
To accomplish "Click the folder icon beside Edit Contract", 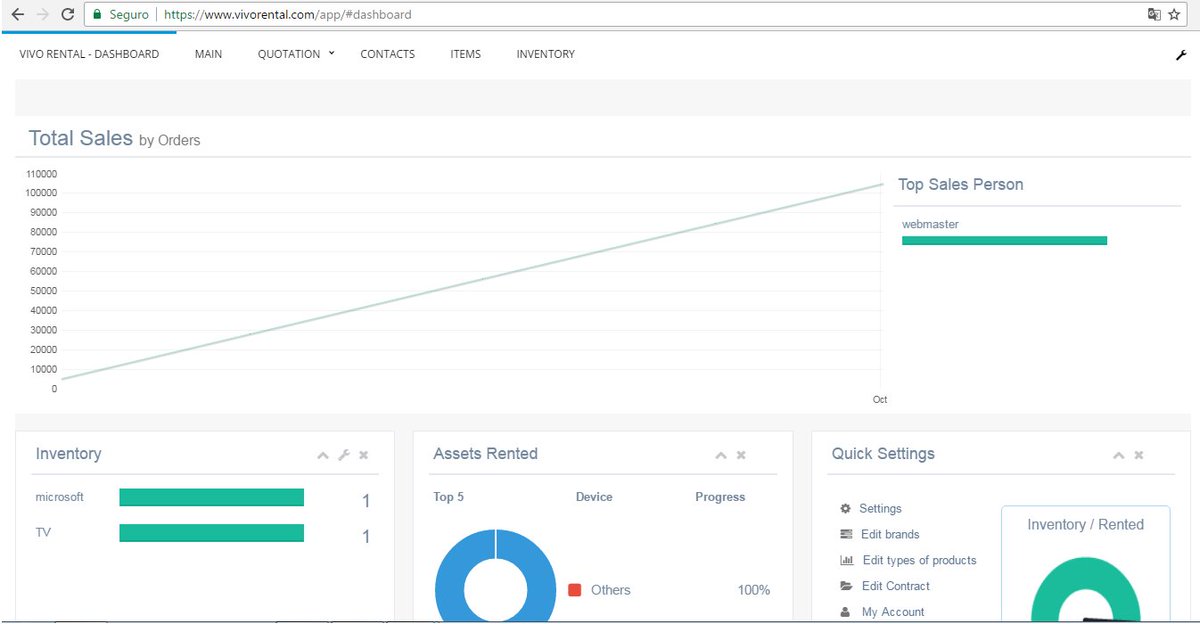I will [846, 586].
